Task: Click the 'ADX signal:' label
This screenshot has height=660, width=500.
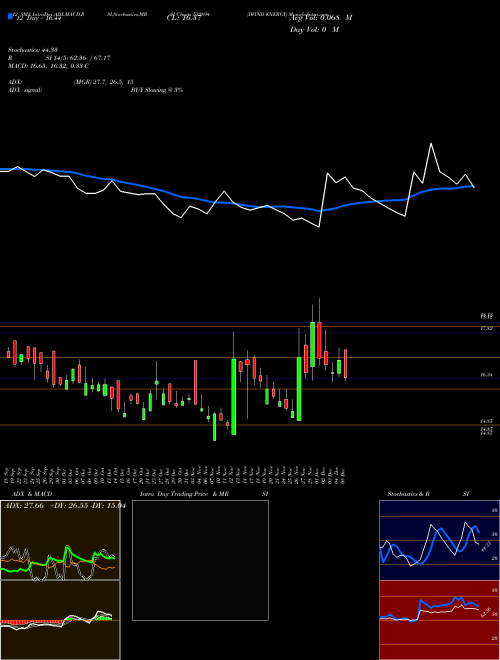Action: pos(25,90)
